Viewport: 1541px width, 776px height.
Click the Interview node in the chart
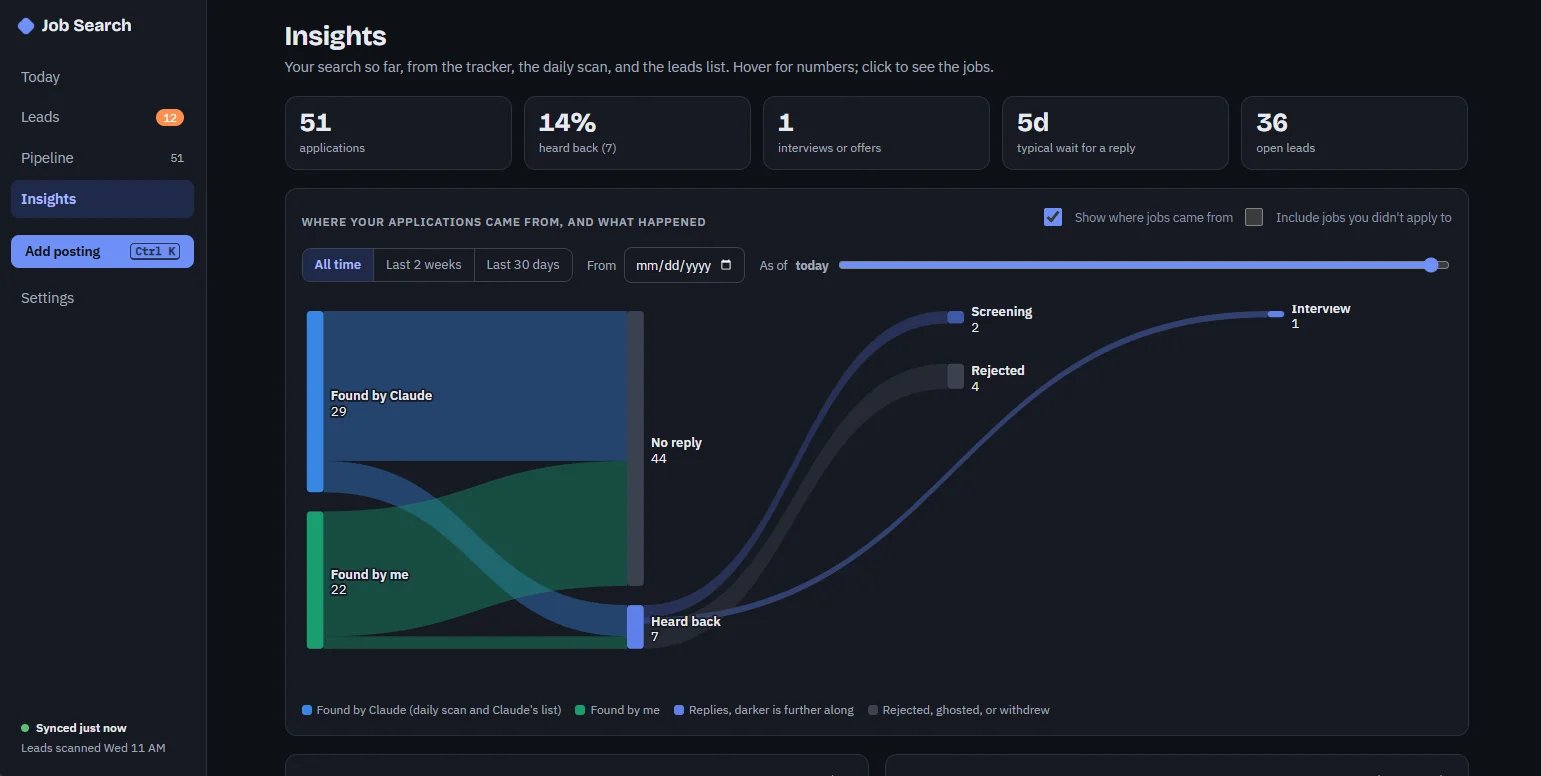(1276, 314)
